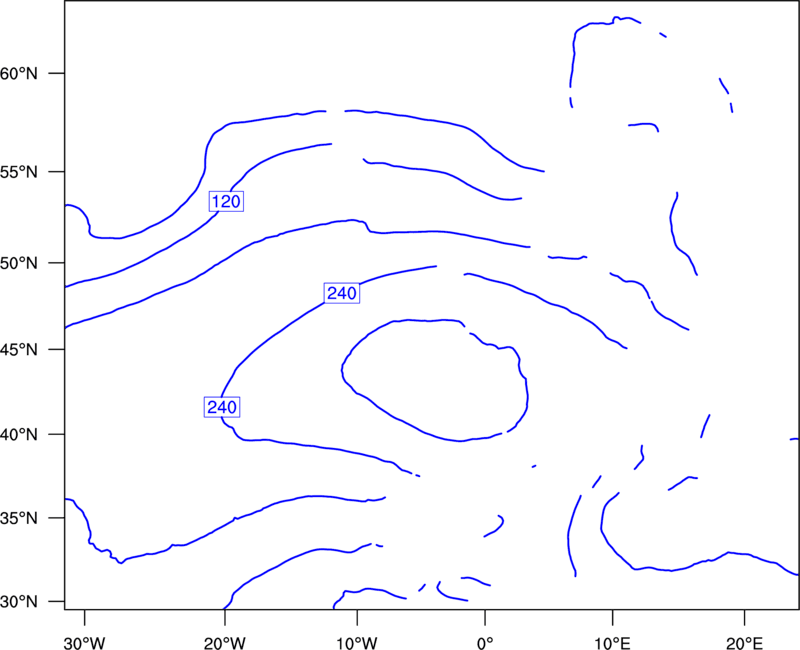Screen dimensions: 800x650
Task: Click the 20°W longitude axis label
Action: pos(225,643)
